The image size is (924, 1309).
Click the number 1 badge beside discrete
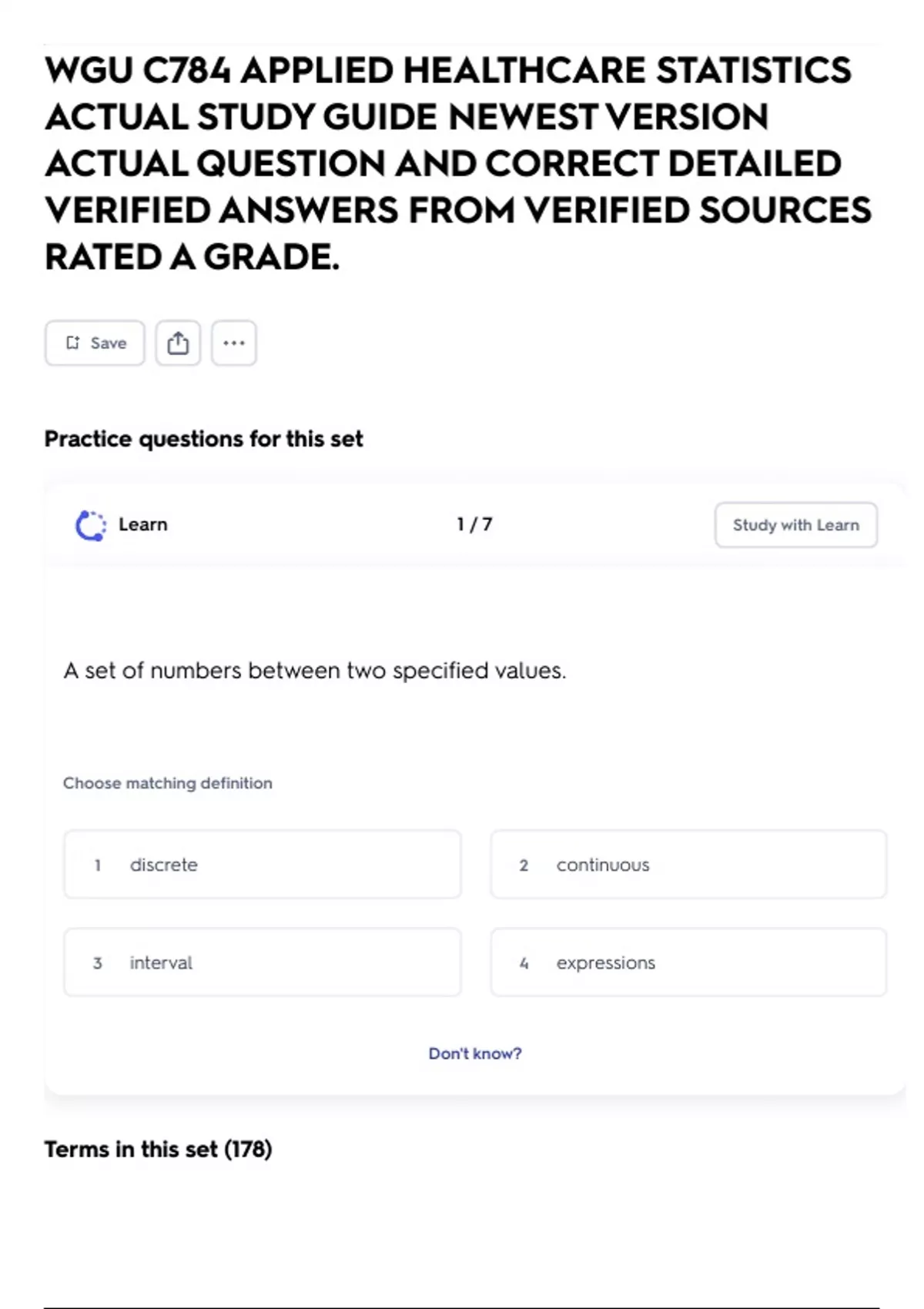pyautogui.click(x=98, y=865)
